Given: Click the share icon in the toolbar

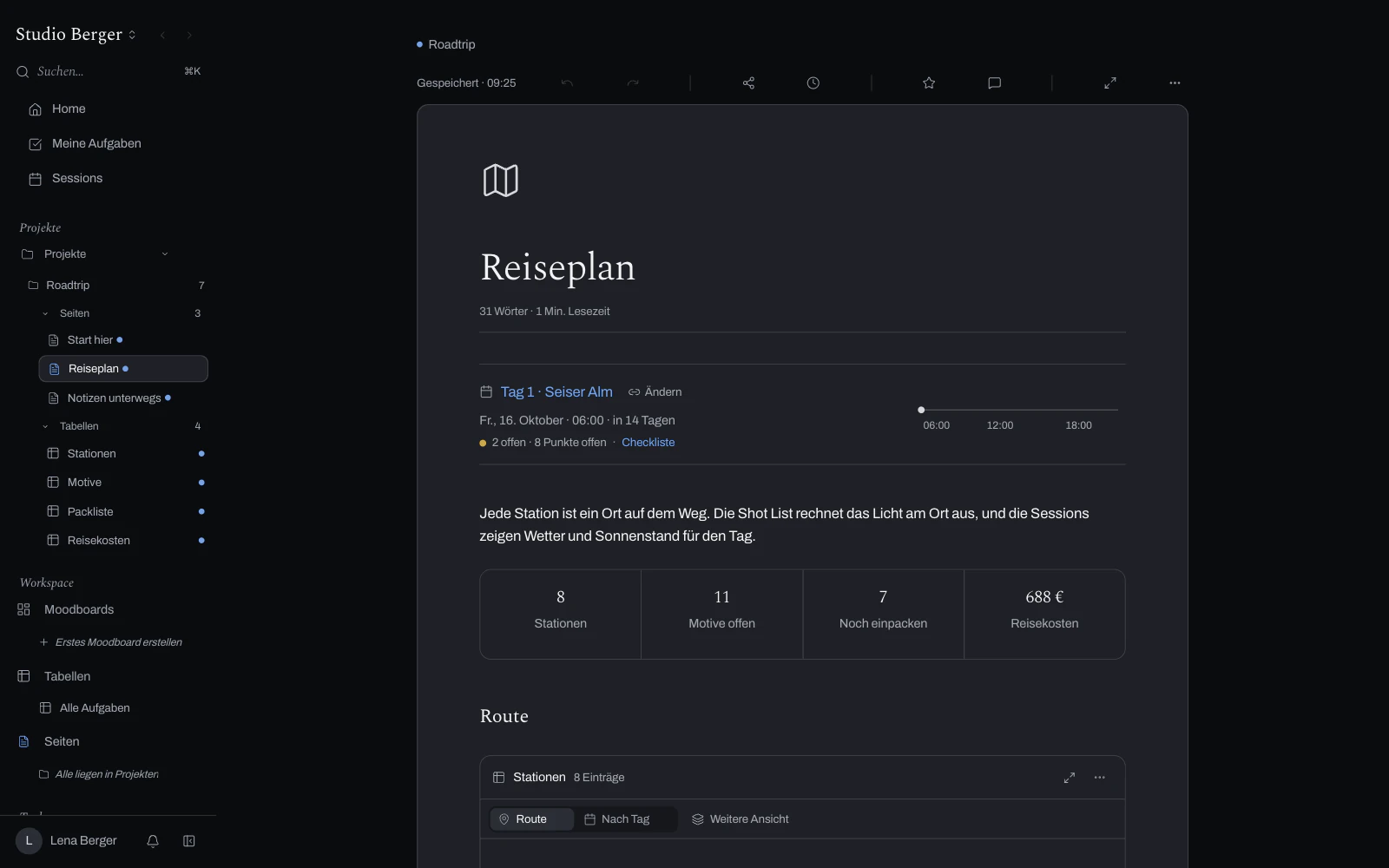Looking at the screenshot, I should [x=748, y=83].
